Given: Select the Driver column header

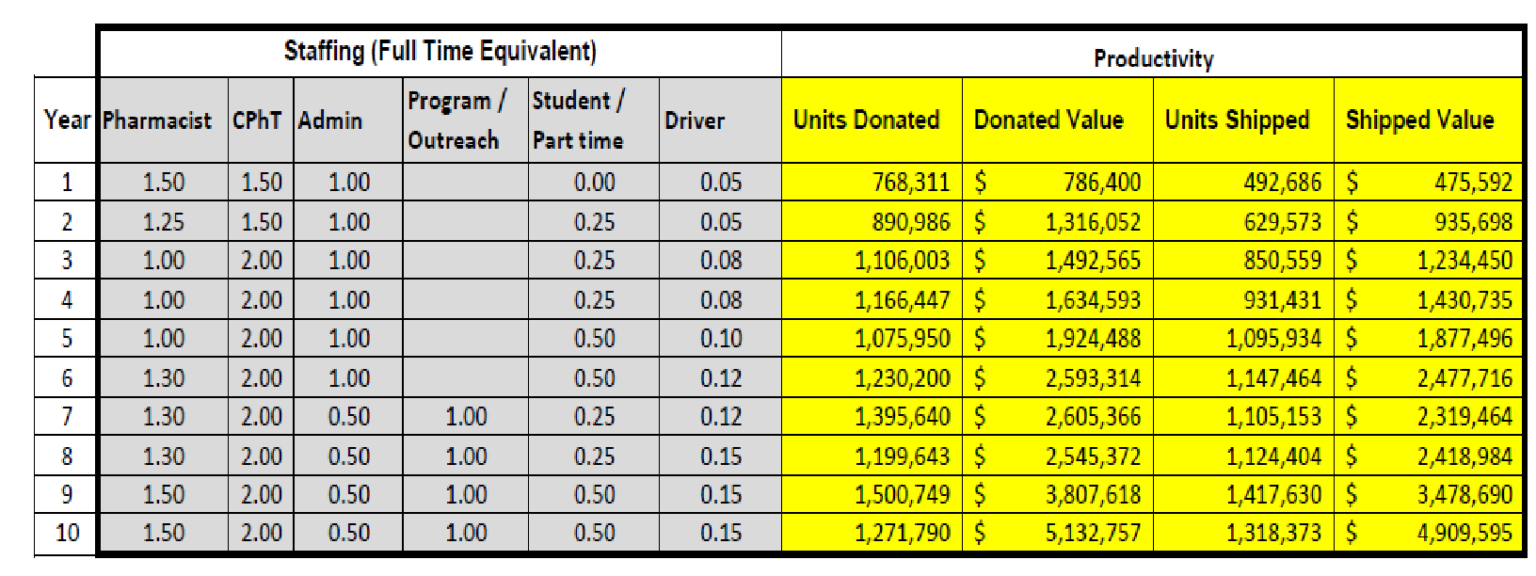Looking at the screenshot, I should 694,121.
